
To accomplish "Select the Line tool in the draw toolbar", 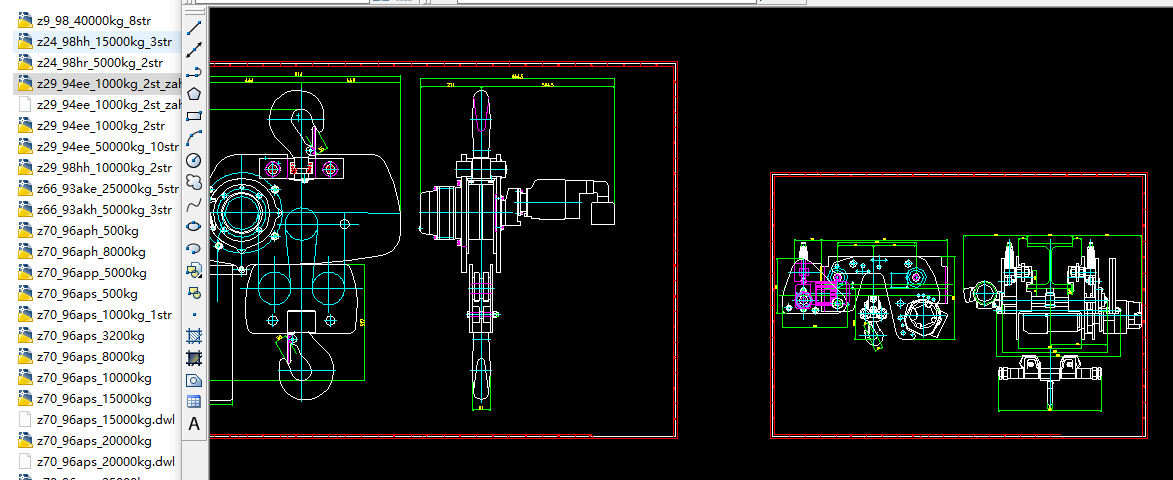I will pyautogui.click(x=194, y=28).
